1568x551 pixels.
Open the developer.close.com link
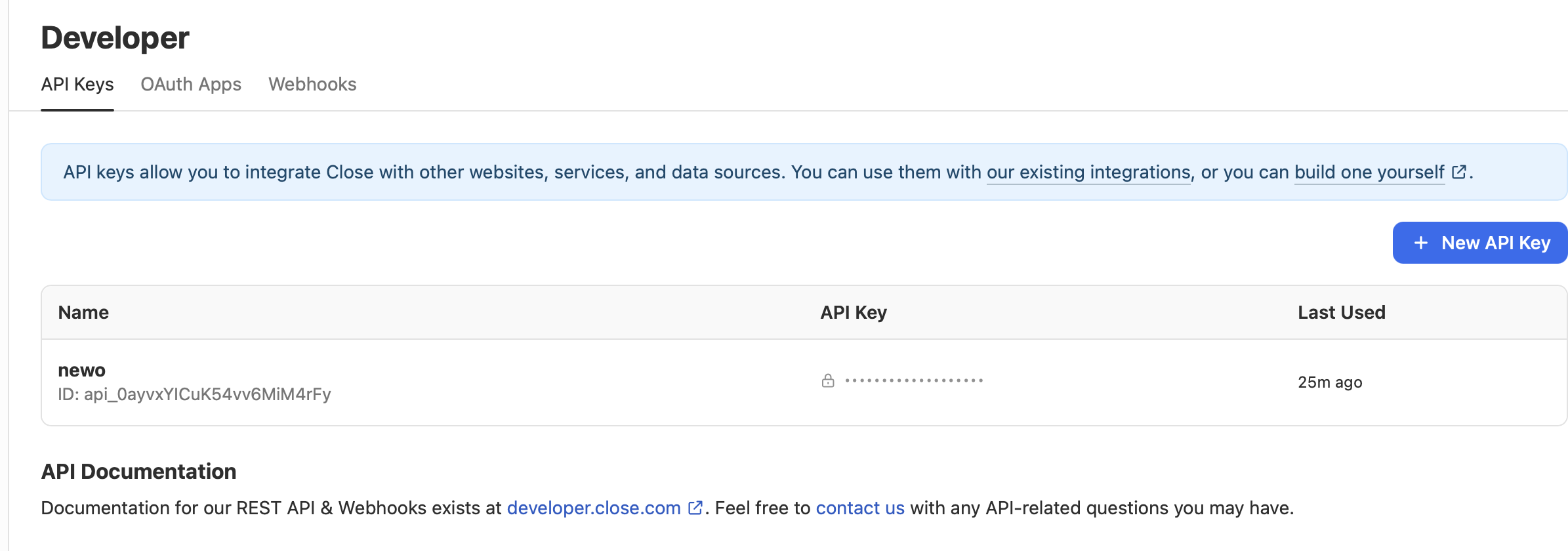pos(594,508)
